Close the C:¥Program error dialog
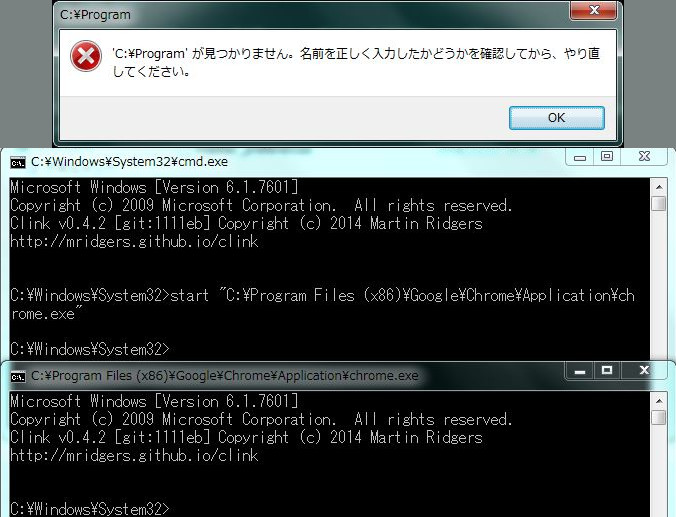676x517 pixels. pos(594,10)
